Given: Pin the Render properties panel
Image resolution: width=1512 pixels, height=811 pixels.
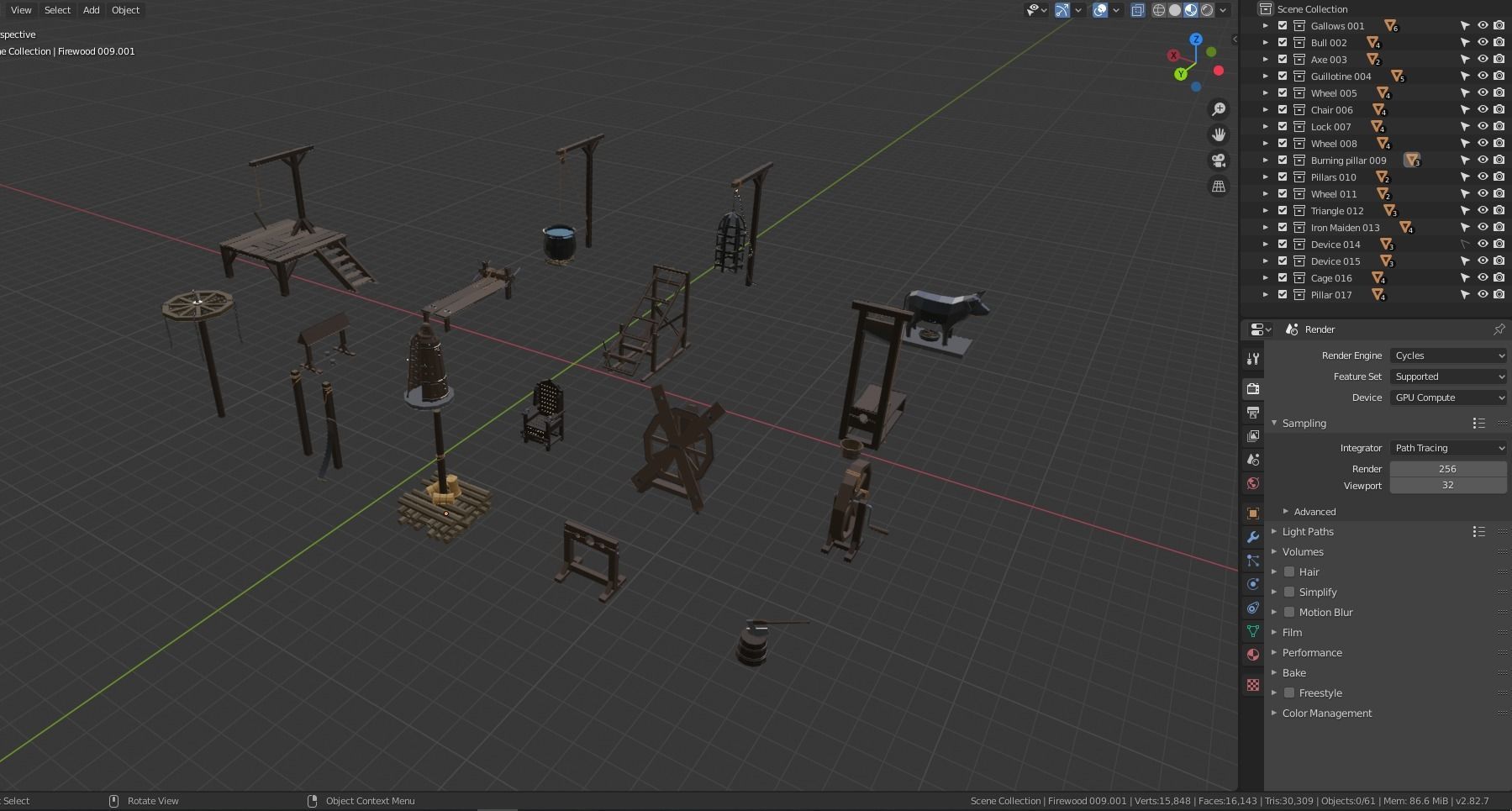Looking at the screenshot, I should [x=1499, y=329].
